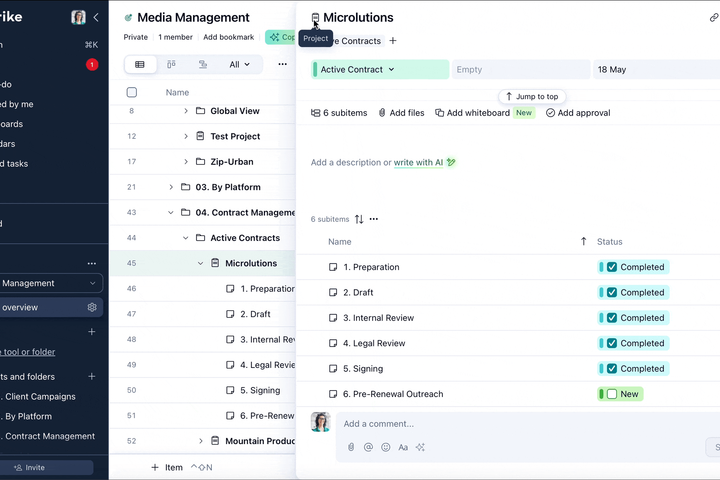
Task: Click Add approval
Action: coord(578,113)
